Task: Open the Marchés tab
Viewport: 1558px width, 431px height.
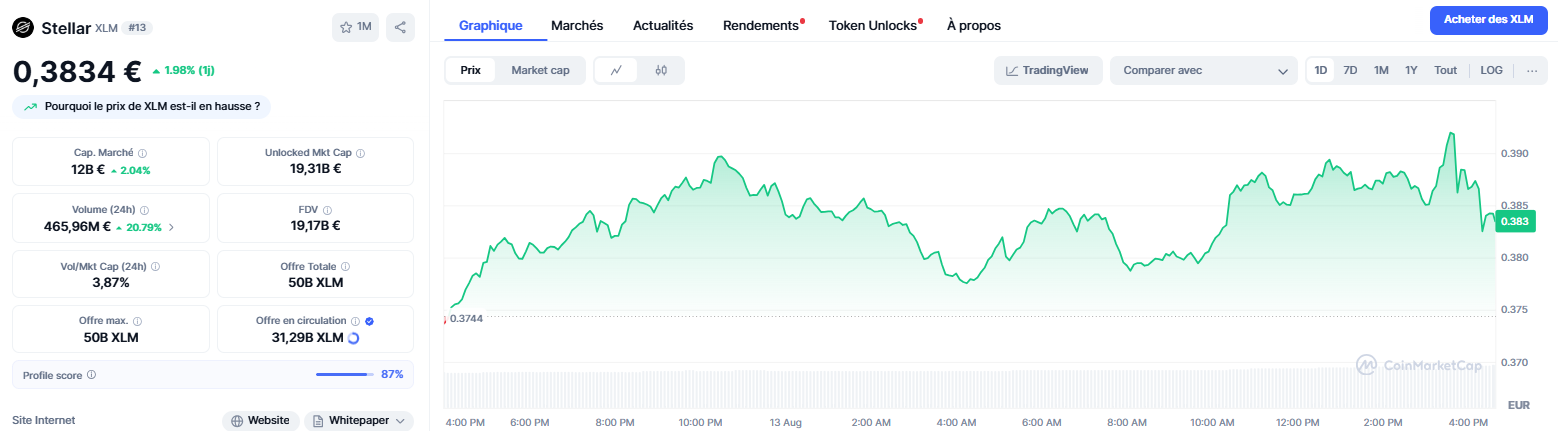Action: coord(577,25)
